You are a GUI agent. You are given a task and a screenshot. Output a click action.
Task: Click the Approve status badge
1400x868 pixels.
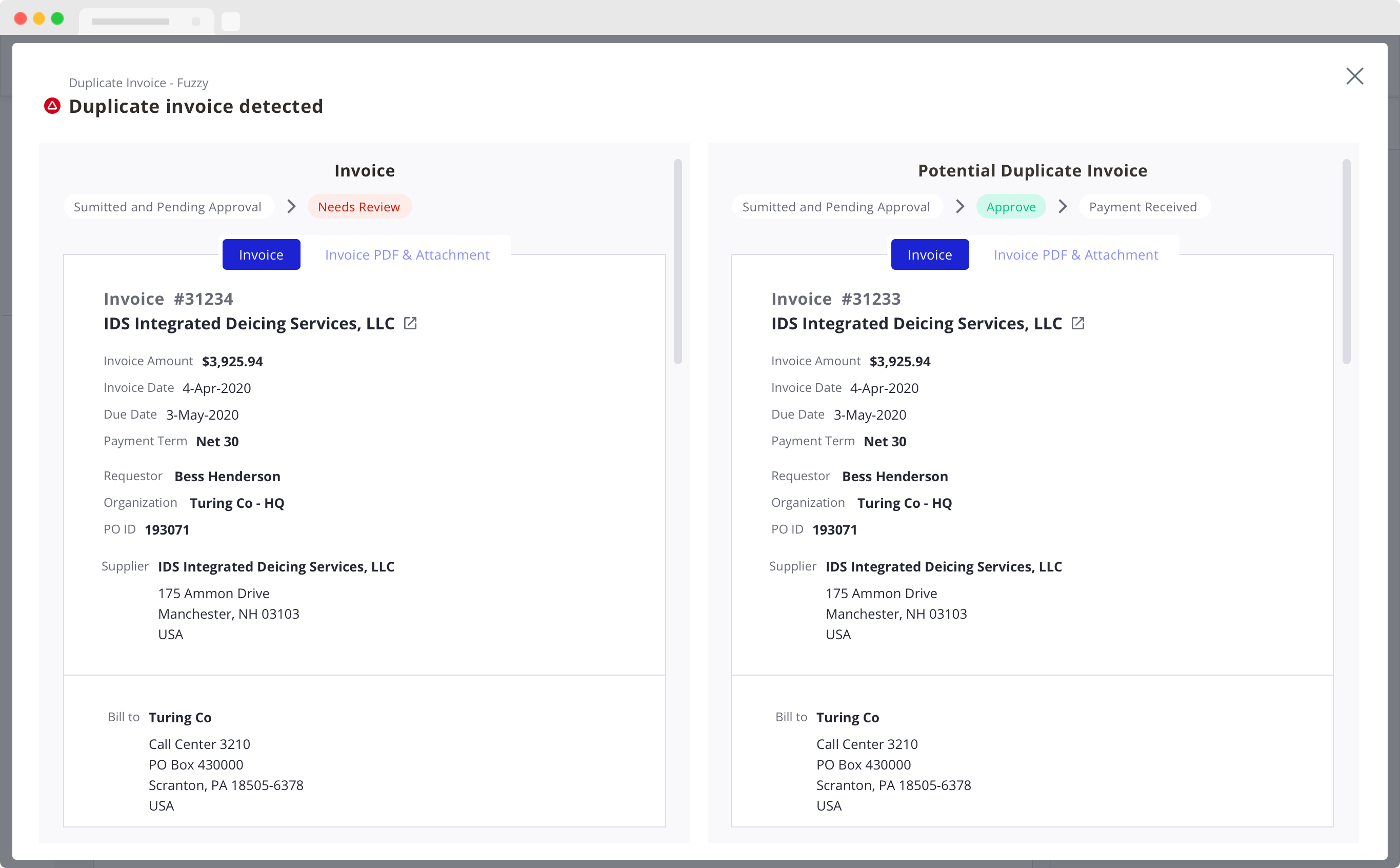click(x=1011, y=207)
